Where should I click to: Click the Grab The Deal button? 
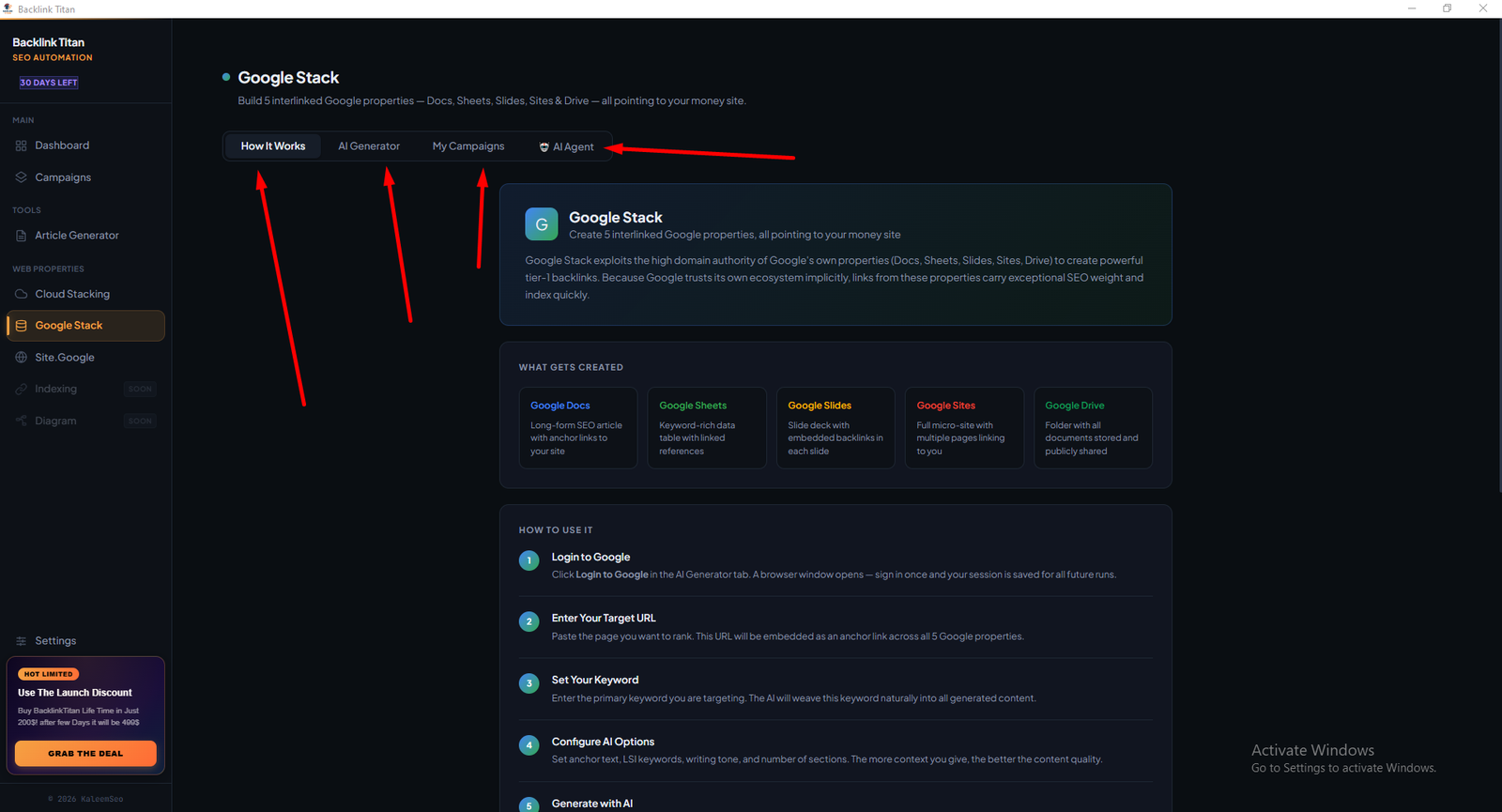[85, 754]
